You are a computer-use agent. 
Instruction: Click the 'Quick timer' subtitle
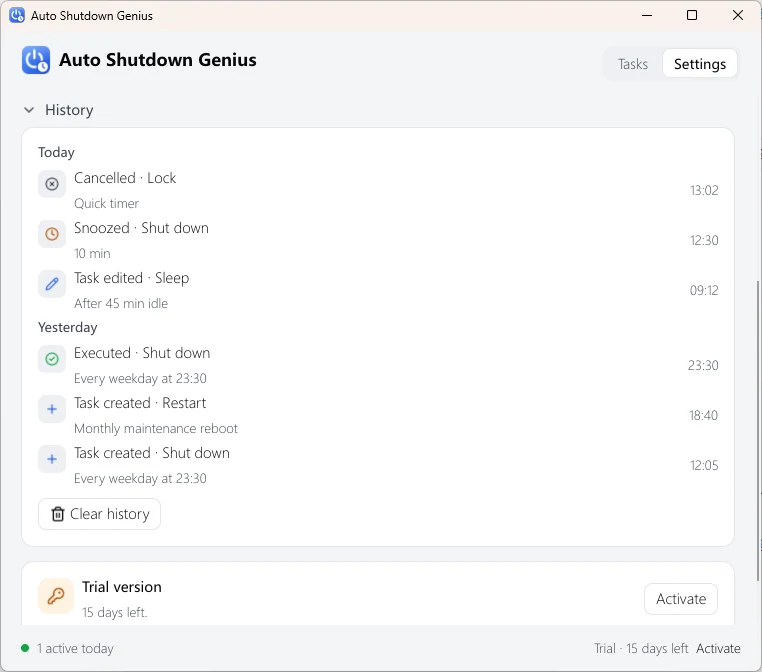(106, 204)
